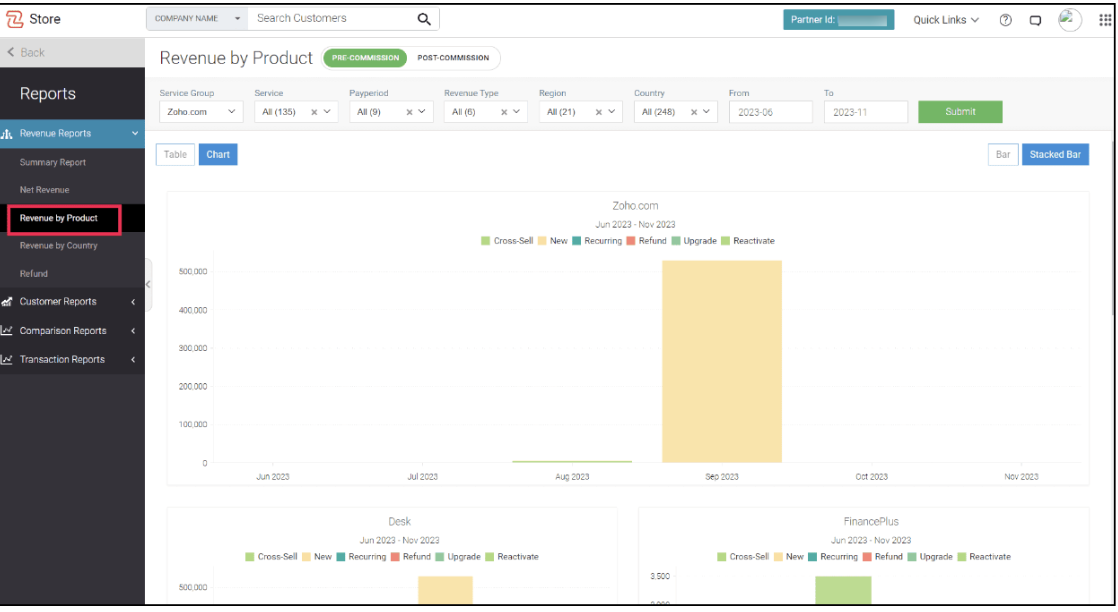Expand the Customer Reports section
The width and height of the screenshot is (1118, 612).
pyautogui.click(x=133, y=302)
